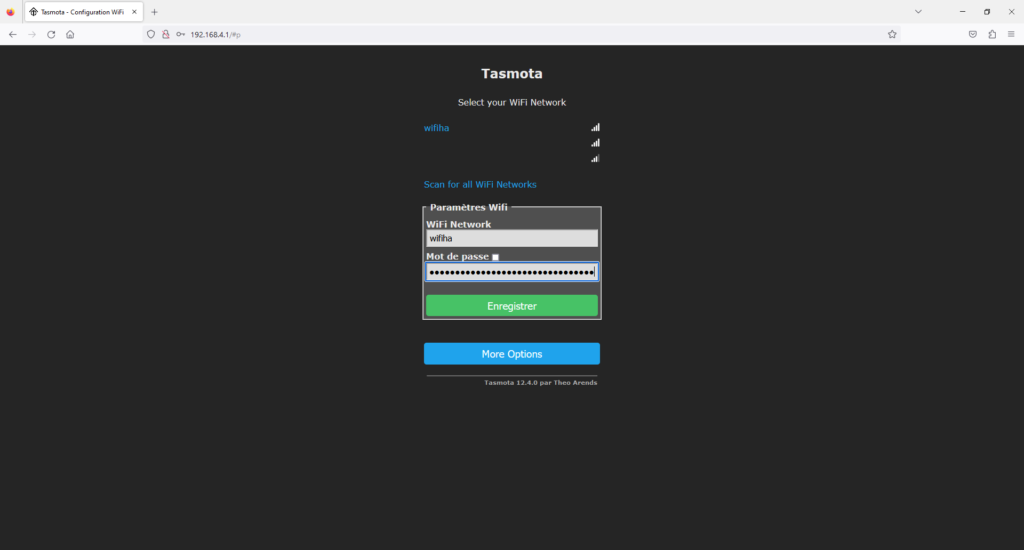
Task: Select the wifiha network link
Action: coord(436,128)
